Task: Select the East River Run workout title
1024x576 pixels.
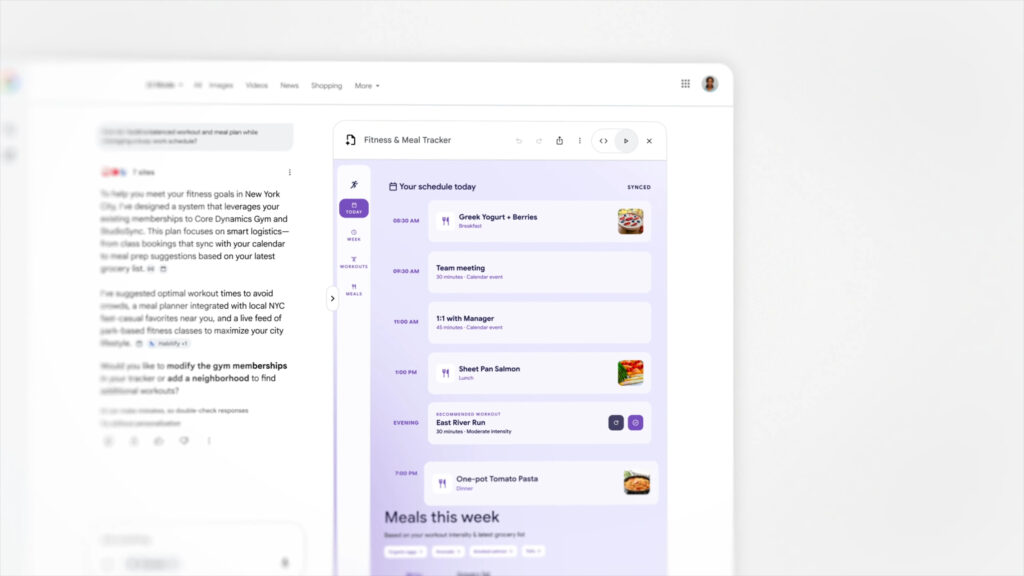Action: (460, 423)
